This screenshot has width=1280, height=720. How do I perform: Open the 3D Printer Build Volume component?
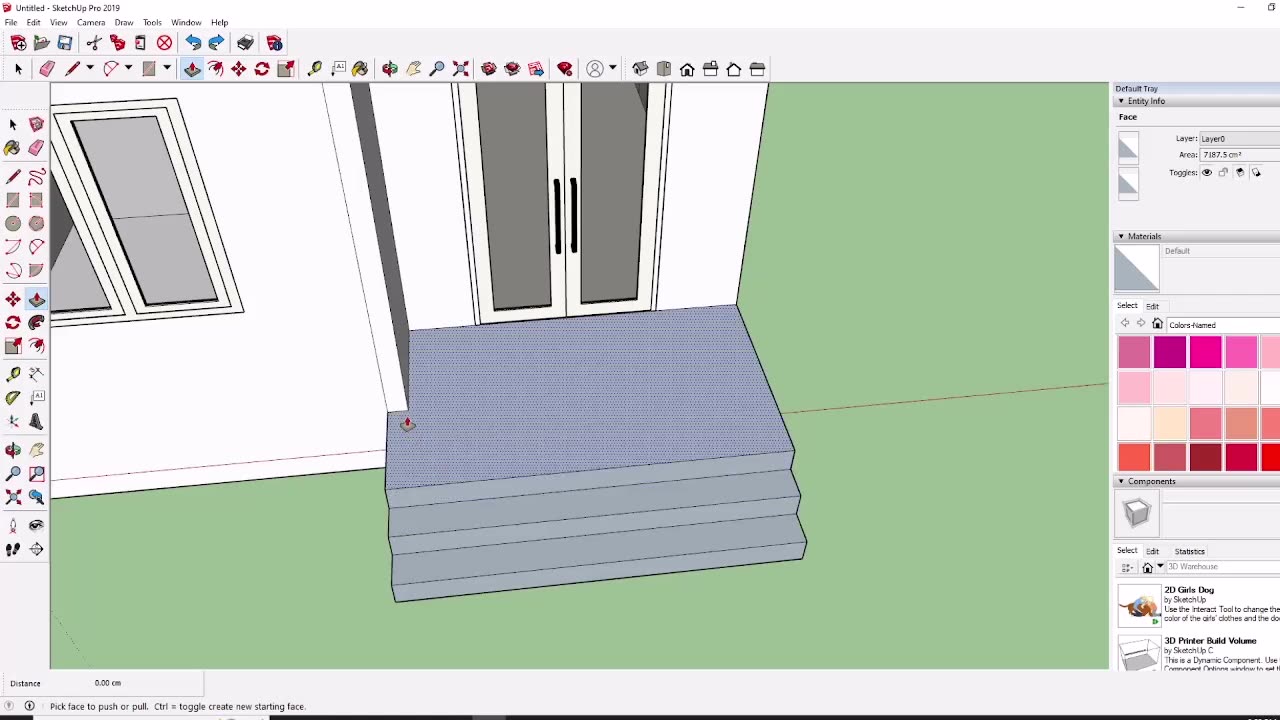(x=1198, y=655)
